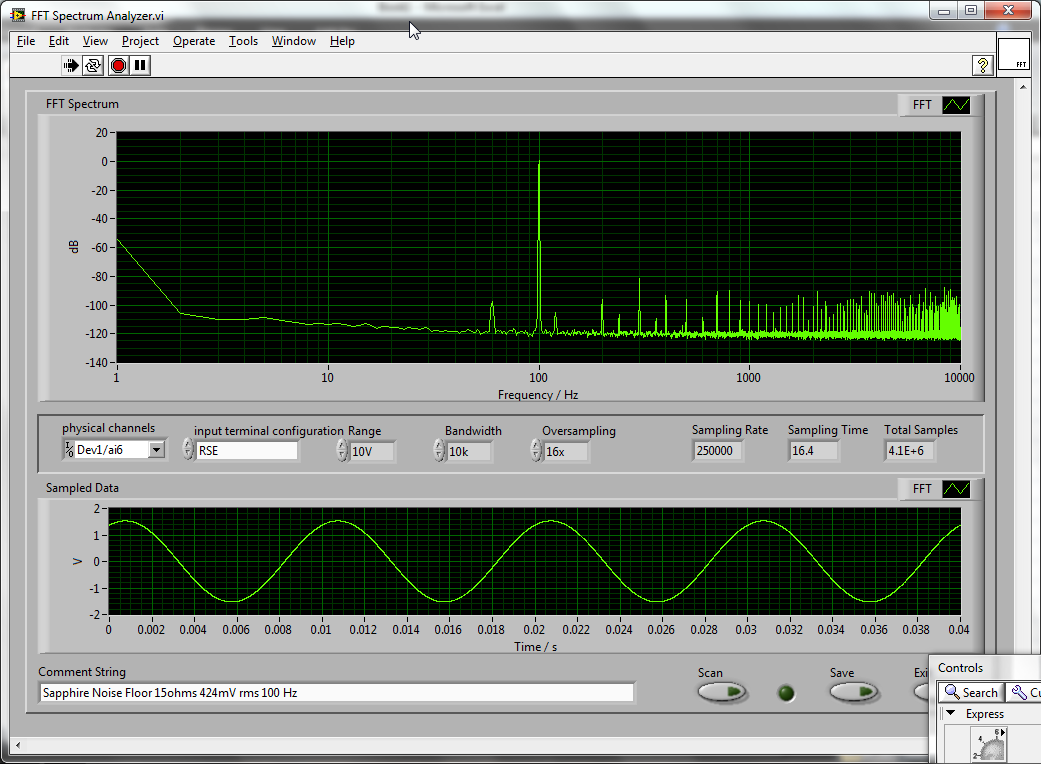Click the vertical scrollbar up arrow
Screen dimensions: 1041x764
pos(1023,86)
